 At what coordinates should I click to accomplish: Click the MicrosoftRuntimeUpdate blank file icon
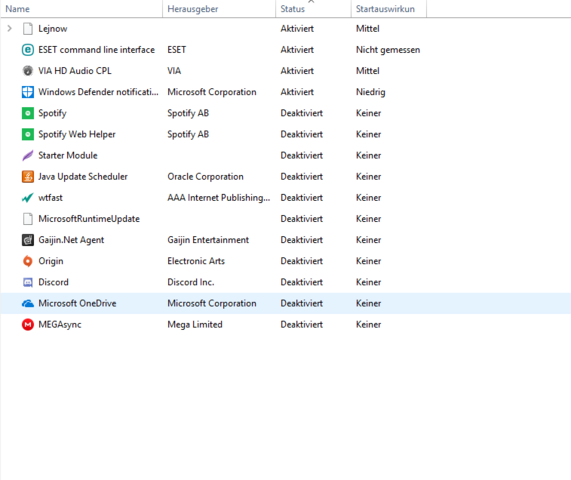click(28, 219)
